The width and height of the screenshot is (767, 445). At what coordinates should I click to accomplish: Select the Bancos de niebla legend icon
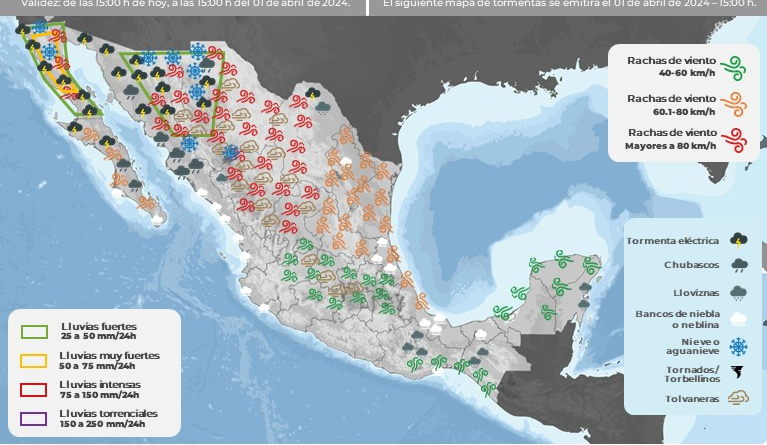[x=738, y=319]
